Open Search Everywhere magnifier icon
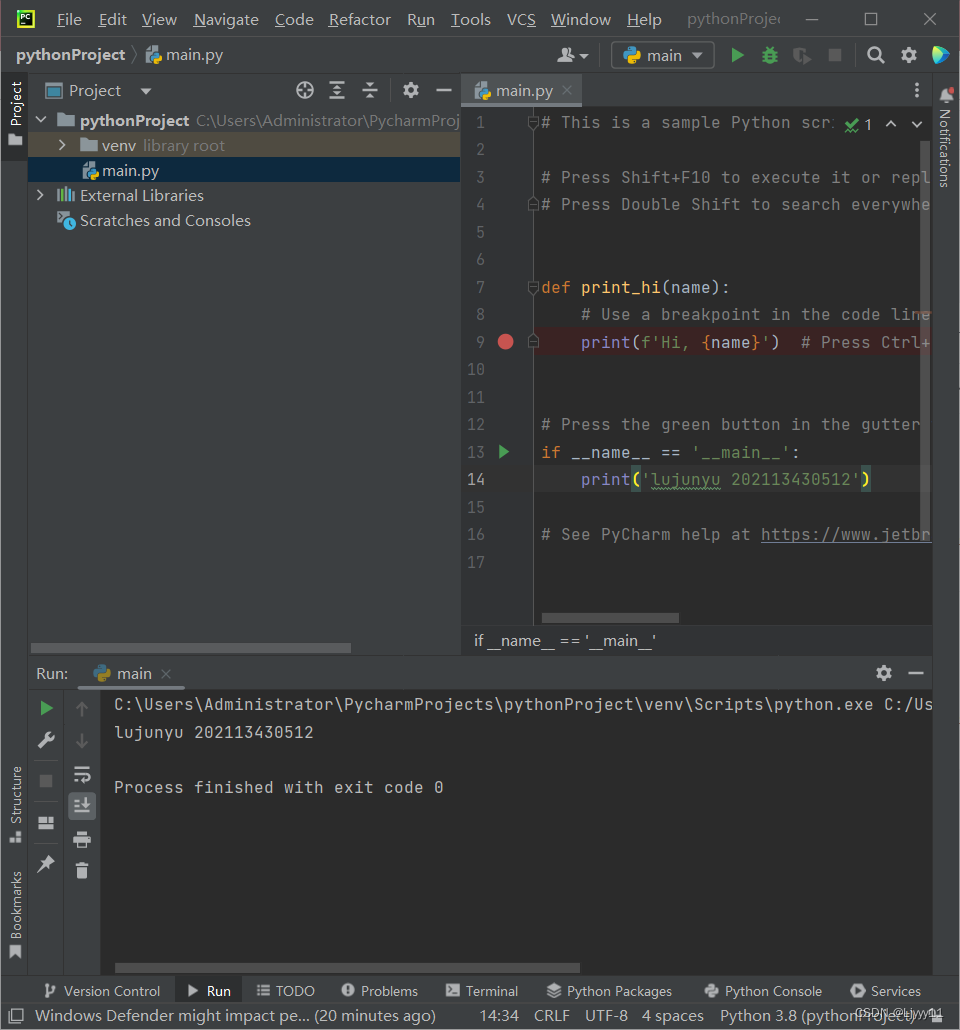The height and width of the screenshot is (1030, 960). 875,55
